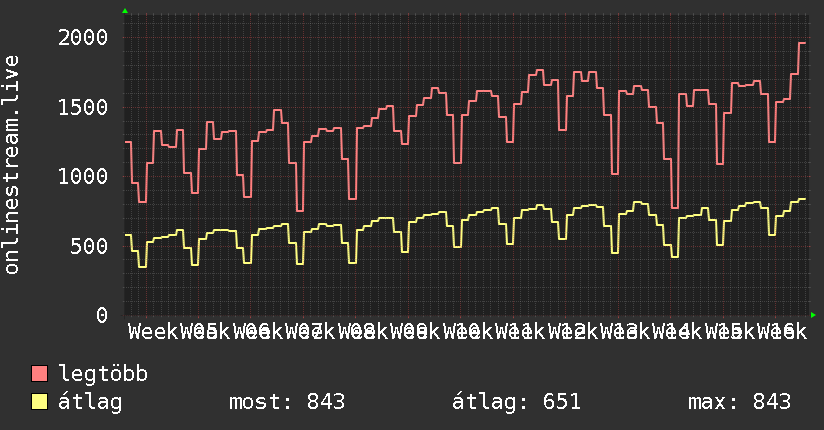This screenshot has width=824, height=430.
Task: Click the 2000 y-axis label
Action: pyautogui.click(x=83, y=38)
